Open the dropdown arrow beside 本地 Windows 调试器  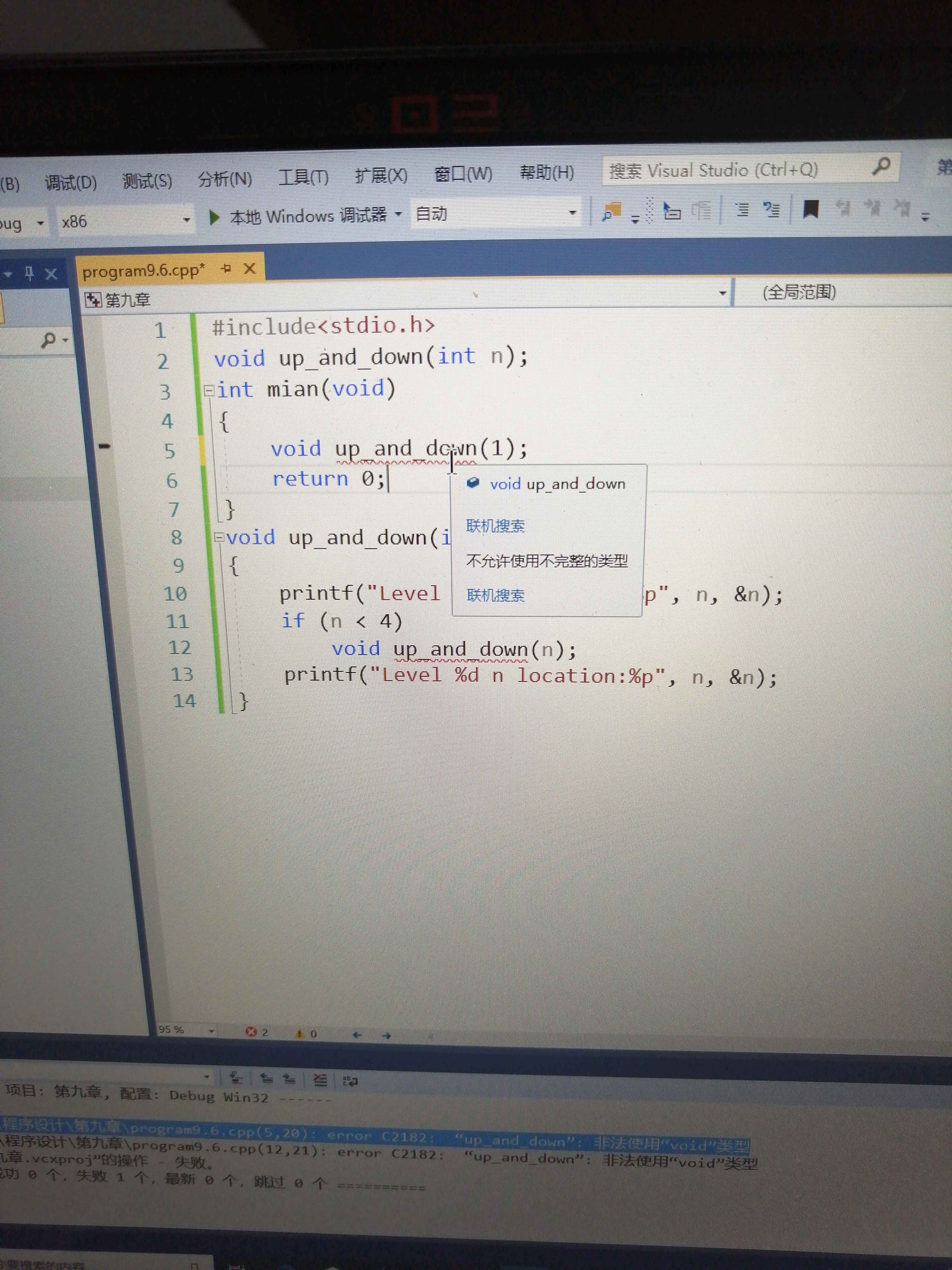398,214
